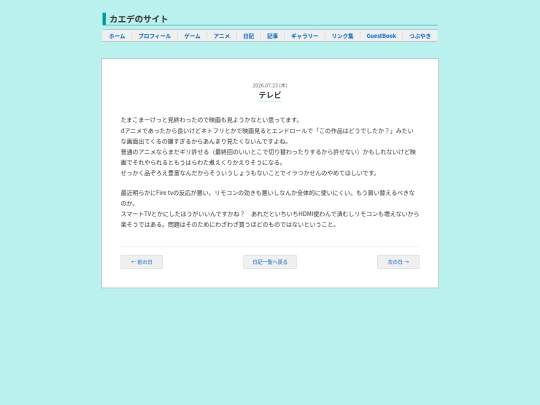Go to the next day with 次の日 →
The image size is (540, 405).
398,262
